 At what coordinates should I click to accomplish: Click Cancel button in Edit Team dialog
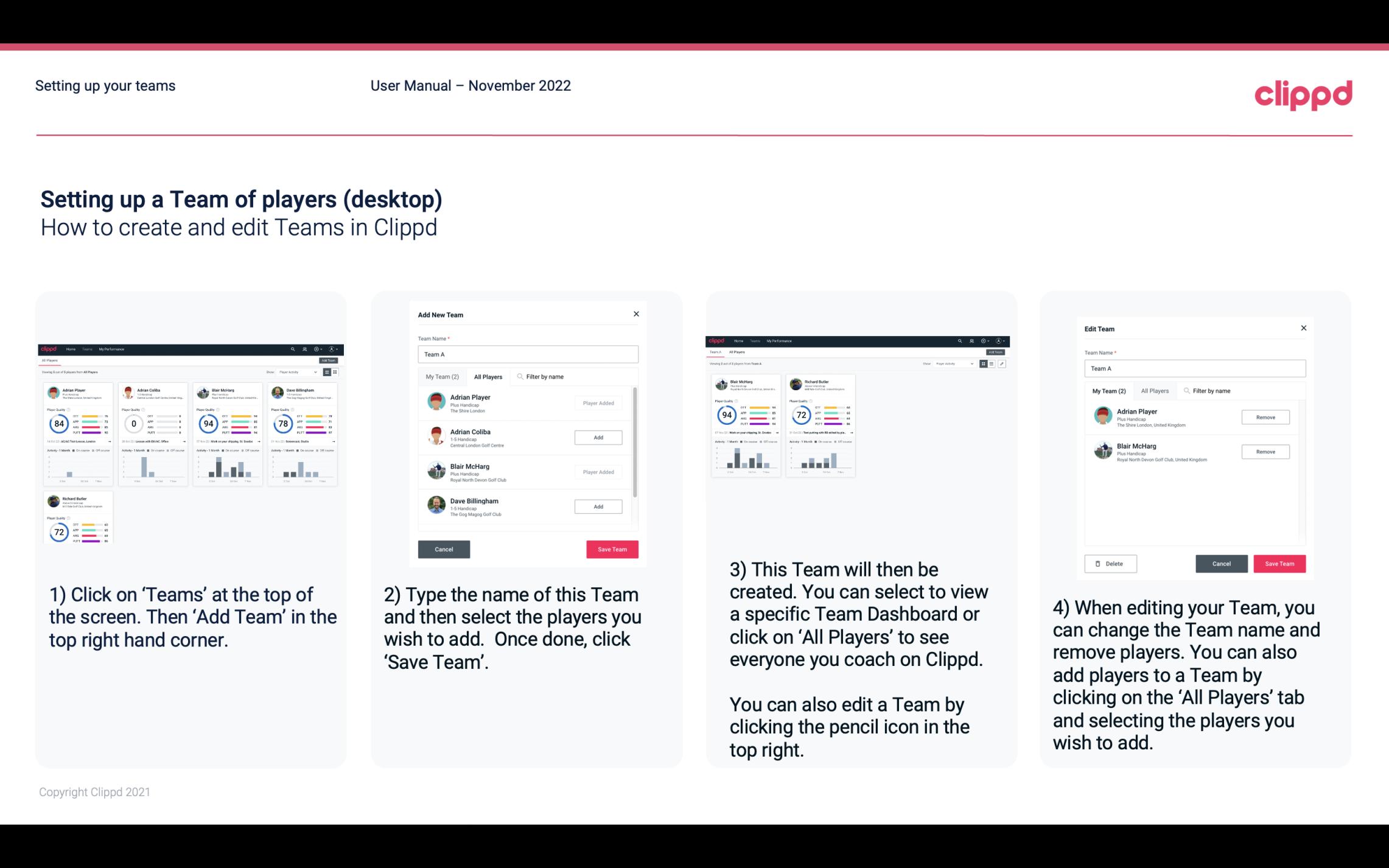pyautogui.click(x=1221, y=563)
